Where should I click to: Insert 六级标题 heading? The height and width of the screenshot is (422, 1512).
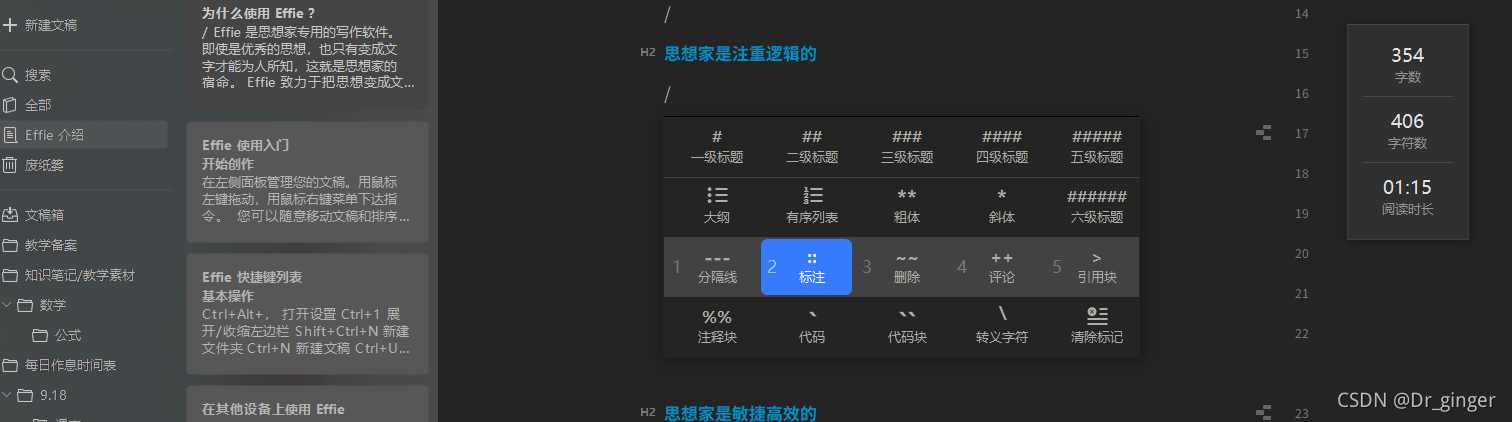(x=1097, y=207)
